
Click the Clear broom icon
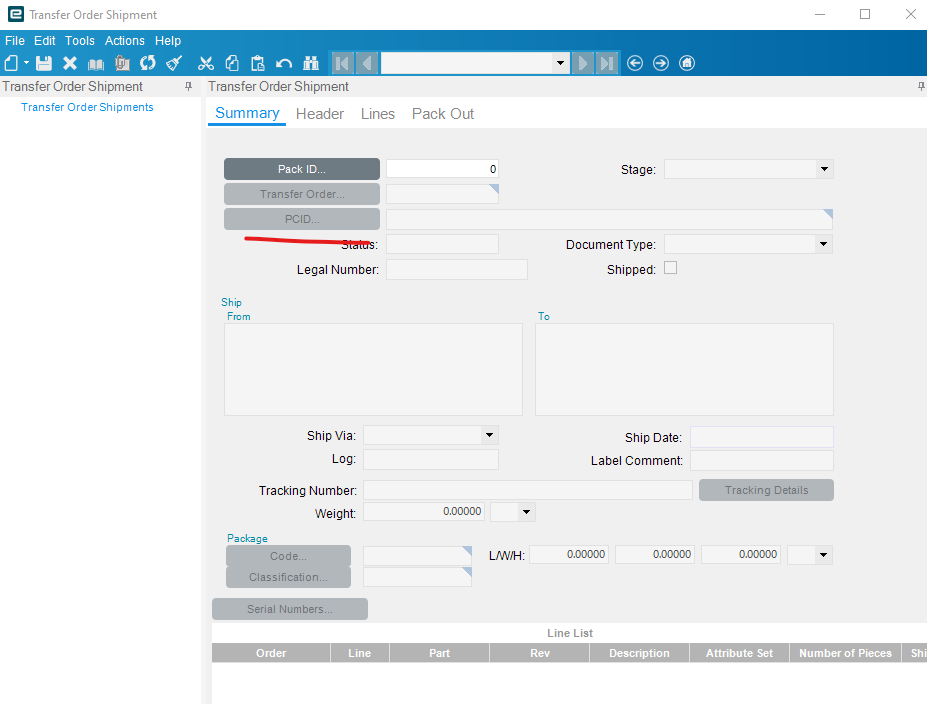pyautogui.click(x=174, y=63)
